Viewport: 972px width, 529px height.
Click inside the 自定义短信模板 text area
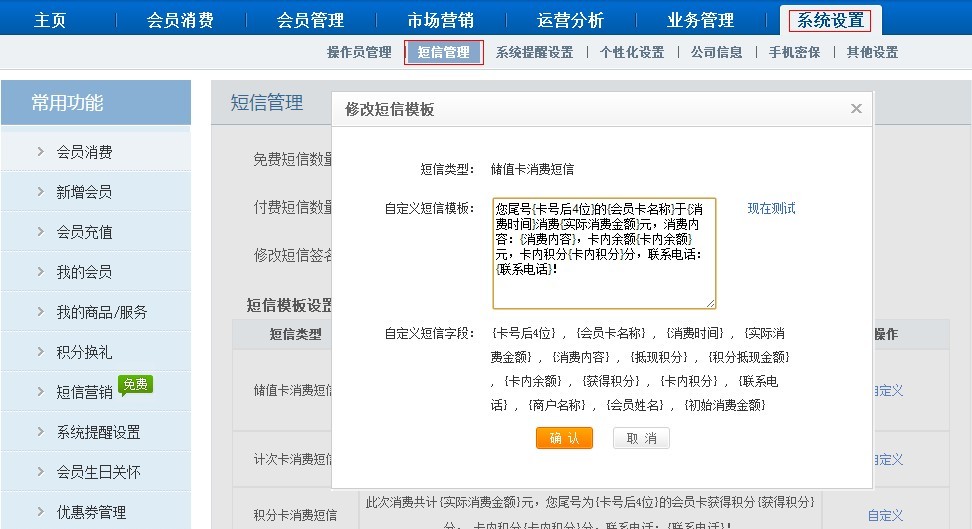tap(604, 253)
